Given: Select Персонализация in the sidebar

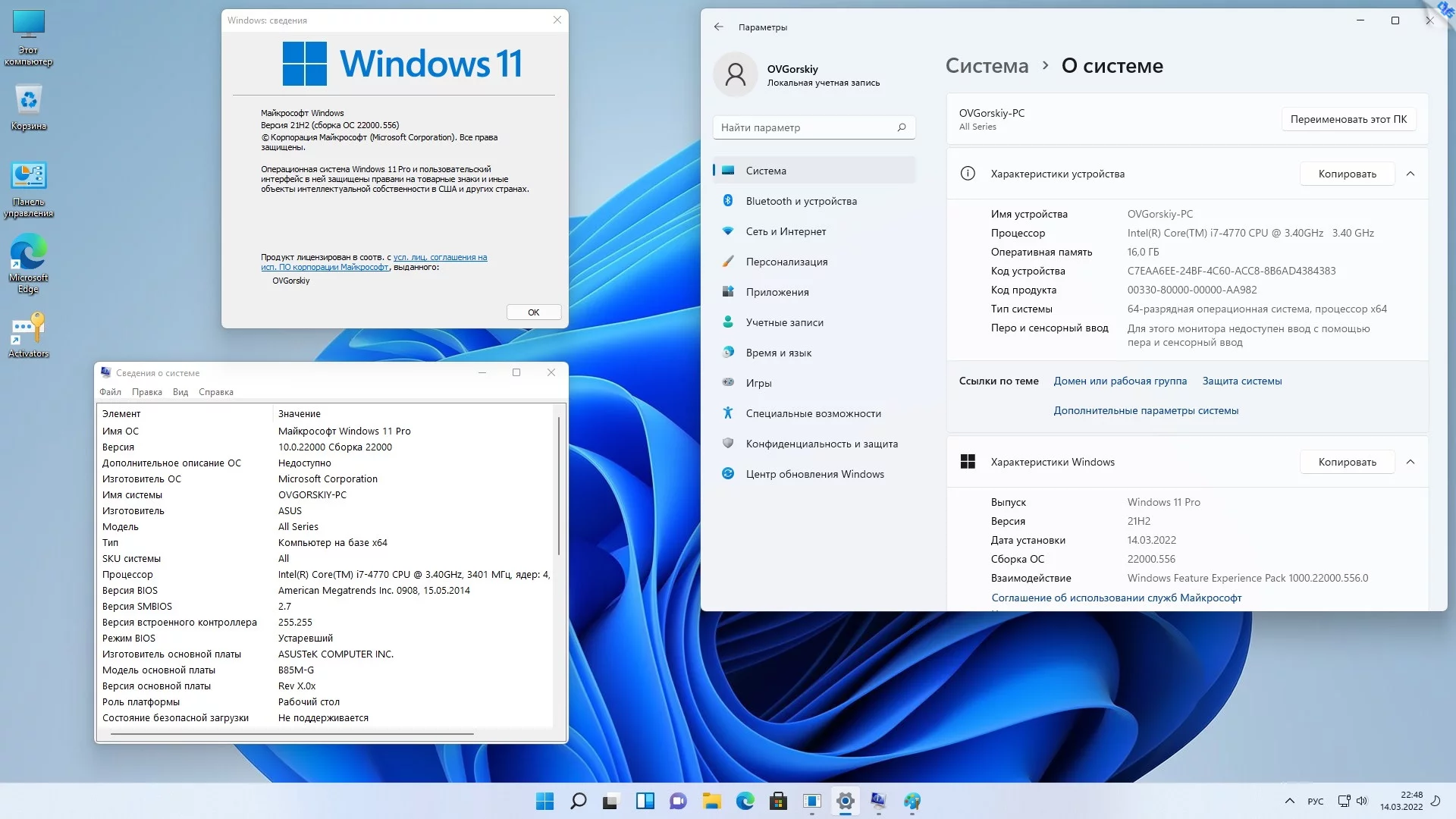Looking at the screenshot, I should [786, 262].
